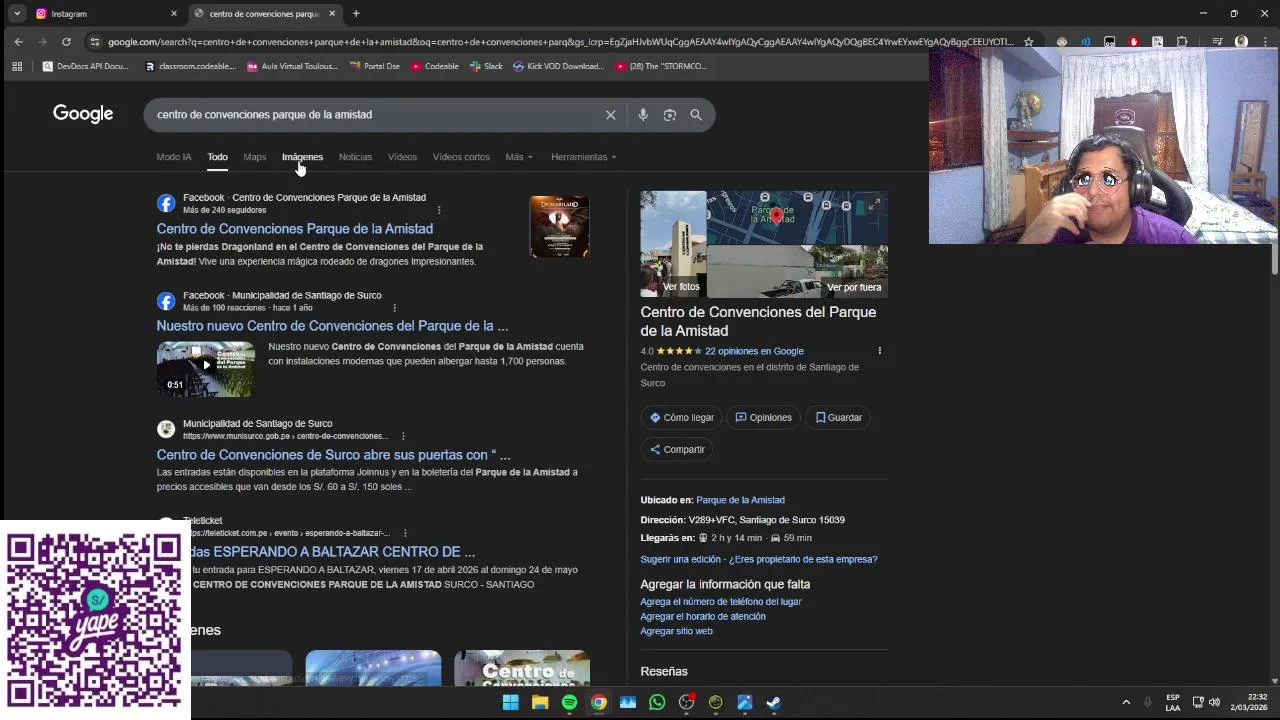
Task: Open the DevDocs API Docu bookmark
Action: tap(86, 66)
